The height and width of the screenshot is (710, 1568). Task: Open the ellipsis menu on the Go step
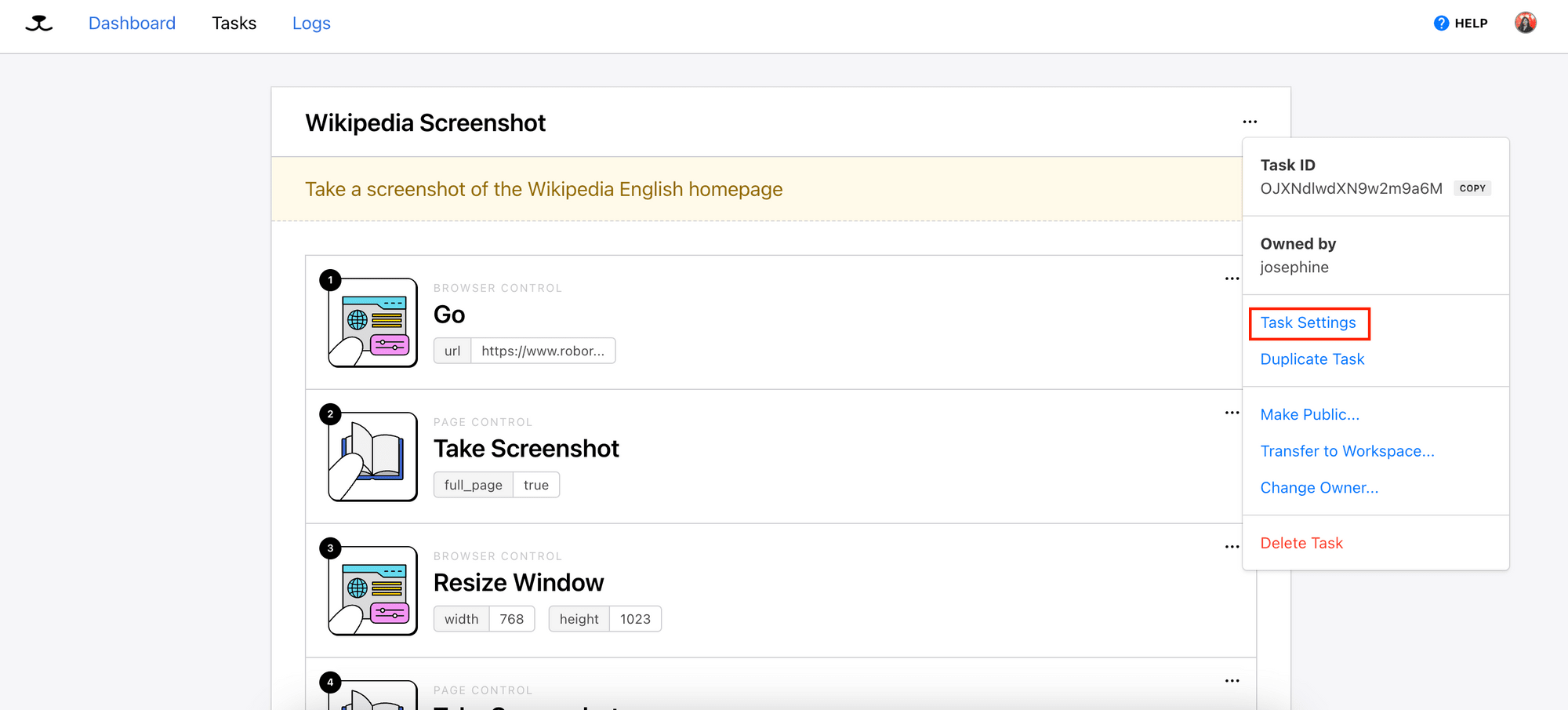click(1231, 279)
